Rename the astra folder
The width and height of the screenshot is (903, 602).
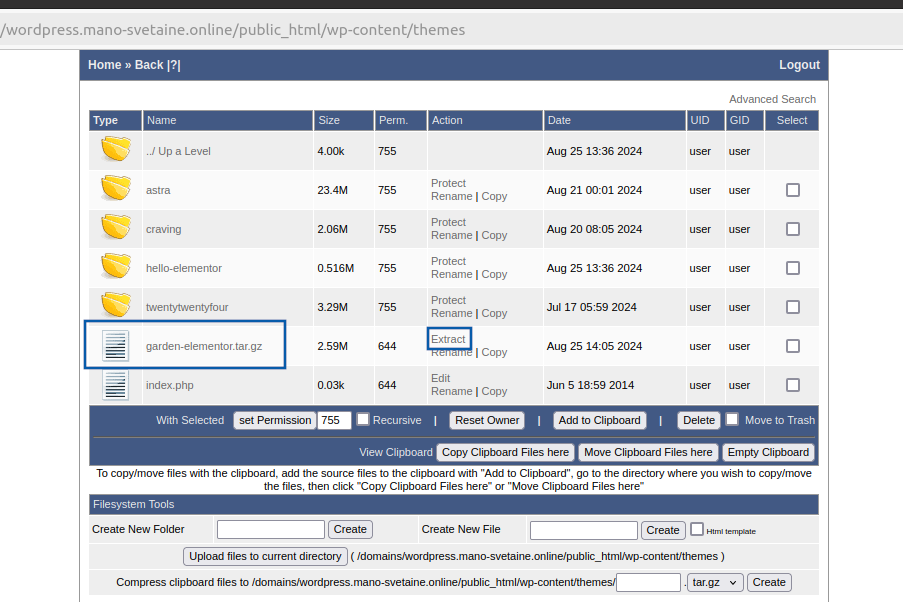[452, 196]
